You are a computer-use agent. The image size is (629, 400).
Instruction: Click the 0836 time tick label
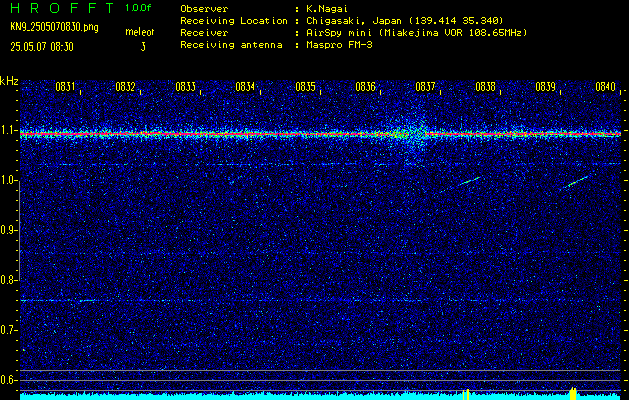click(365, 87)
